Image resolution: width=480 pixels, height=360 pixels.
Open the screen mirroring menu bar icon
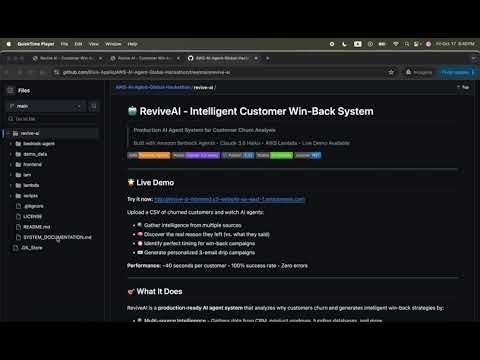point(358,44)
